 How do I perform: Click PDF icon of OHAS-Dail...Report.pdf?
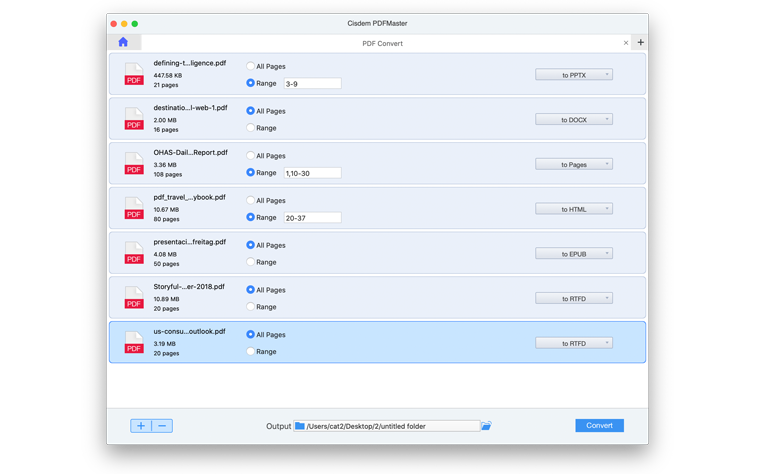tap(134, 164)
